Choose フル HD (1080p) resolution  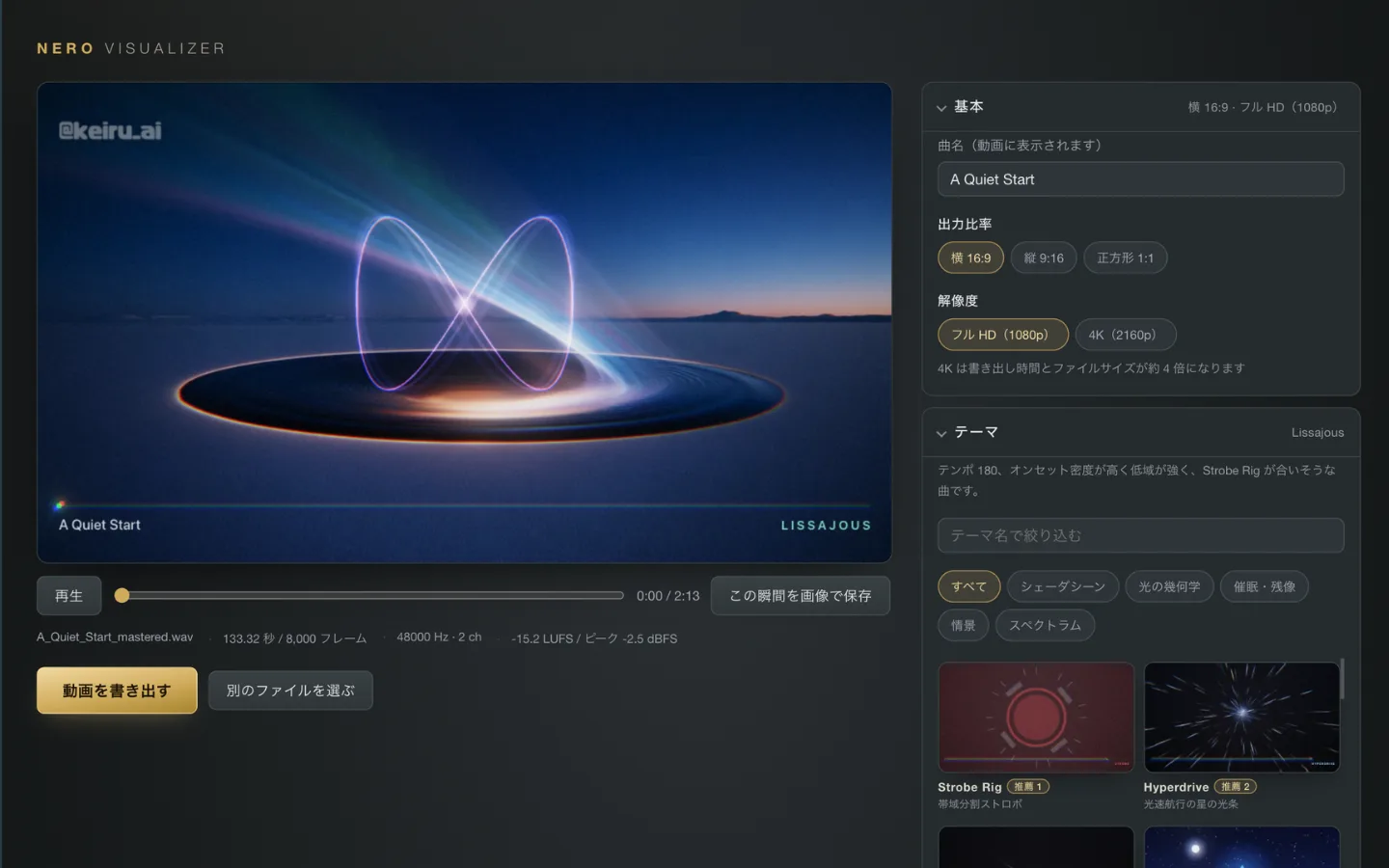point(1002,335)
